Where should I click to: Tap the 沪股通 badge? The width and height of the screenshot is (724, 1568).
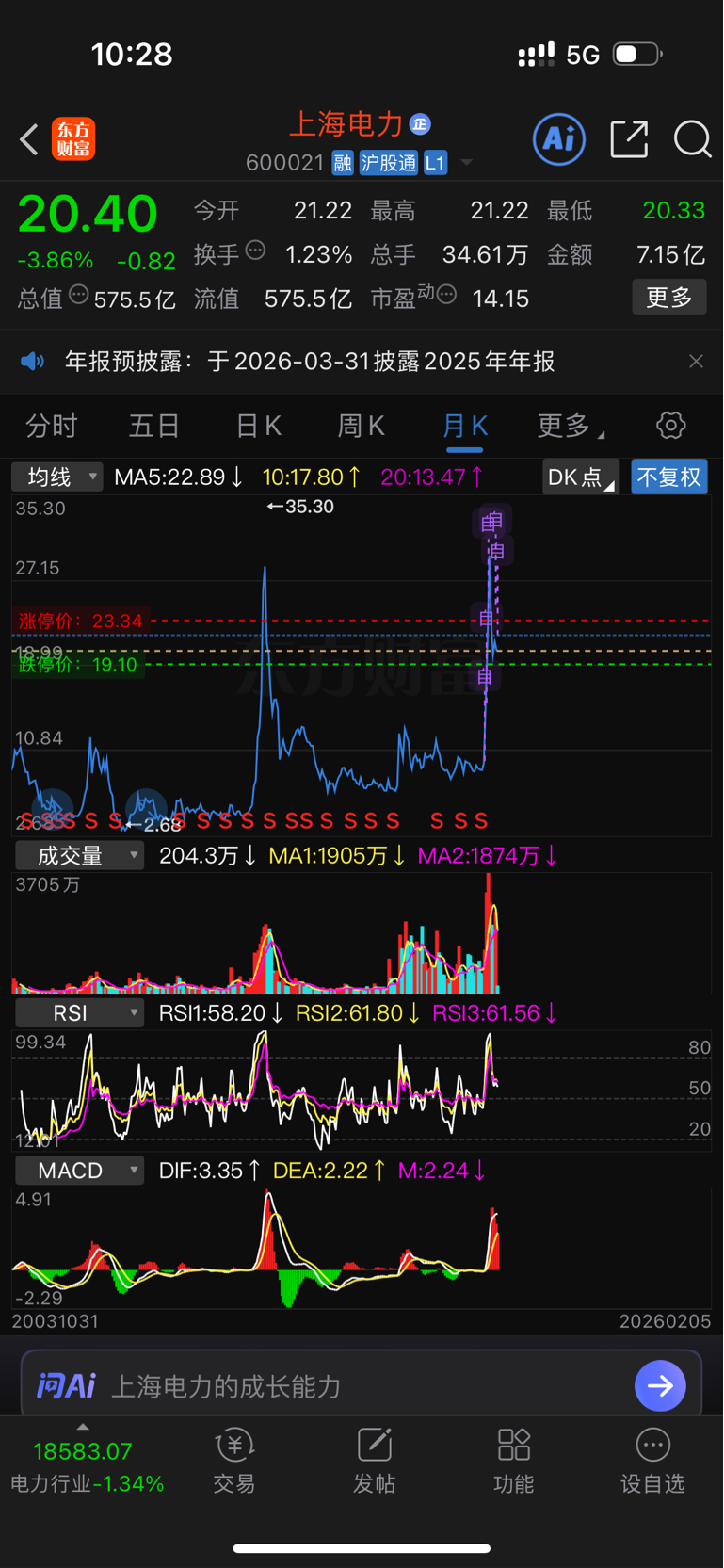click(x=388, y=163)
